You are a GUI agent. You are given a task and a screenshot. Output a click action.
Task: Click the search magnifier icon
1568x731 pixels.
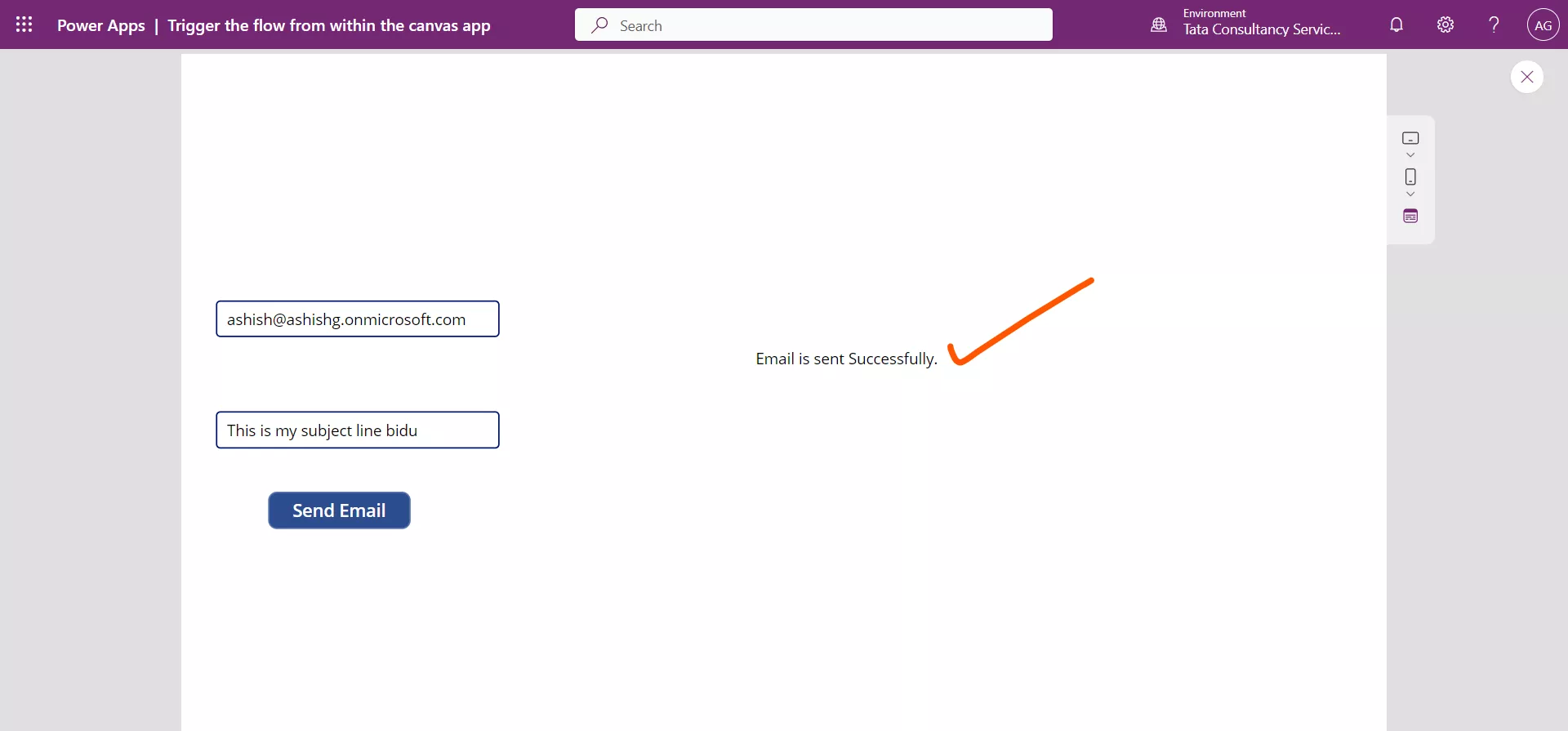click(600, 25)
